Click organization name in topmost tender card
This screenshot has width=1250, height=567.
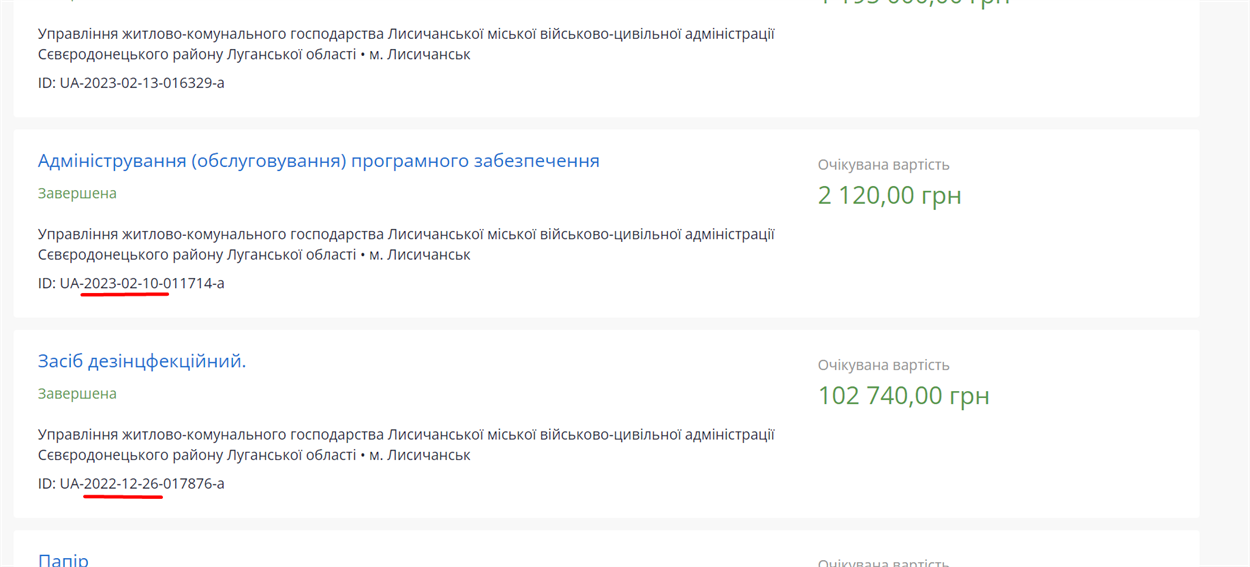point(406,44)
